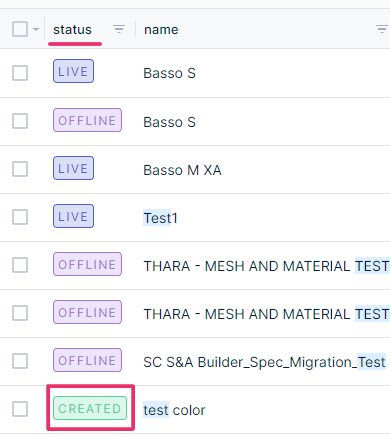The width and height of the screenshot is (390, 437).
Task: Select the SC S&A Builder_Spec_Migration_Test checkbox
Action: tap(20, 361)
